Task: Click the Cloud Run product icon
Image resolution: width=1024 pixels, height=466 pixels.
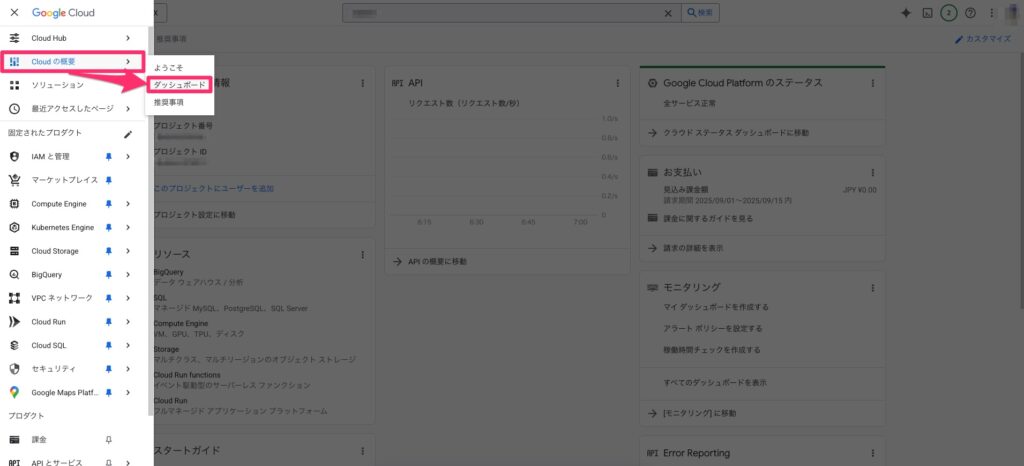Action: click(14, 322)
